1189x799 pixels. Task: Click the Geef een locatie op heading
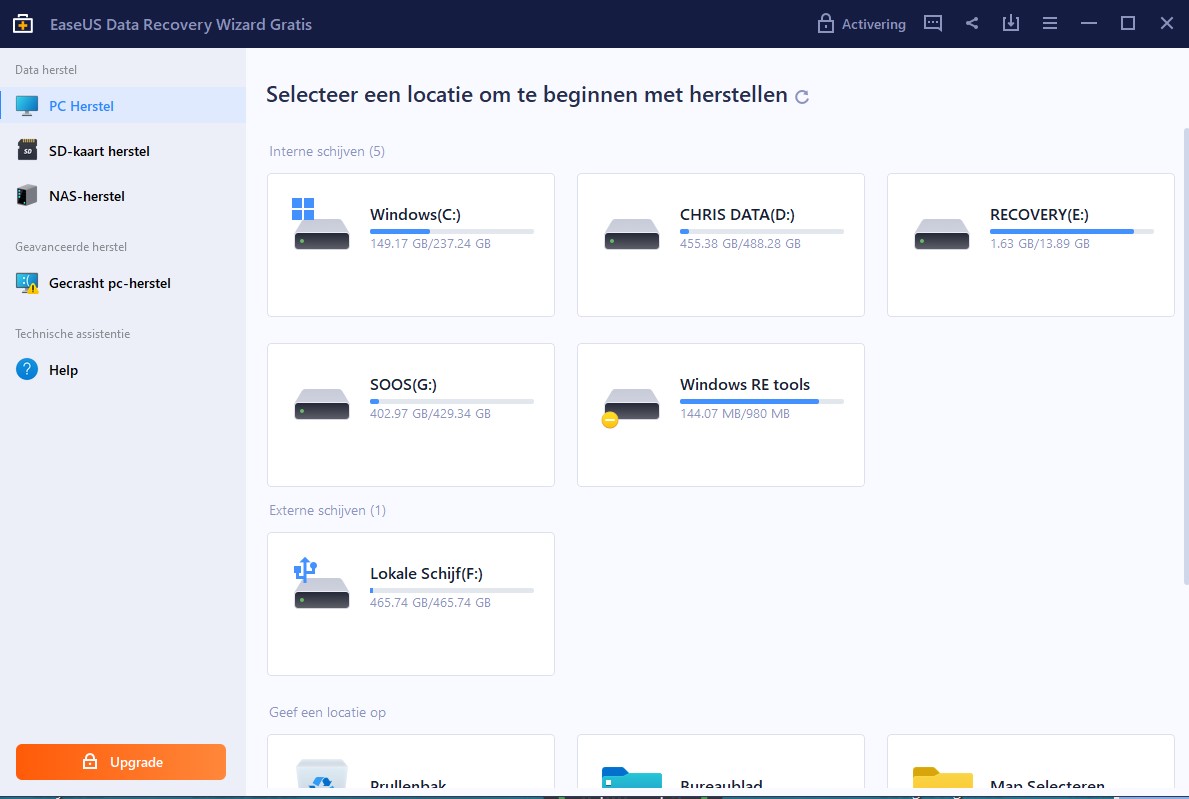point(328,712)
